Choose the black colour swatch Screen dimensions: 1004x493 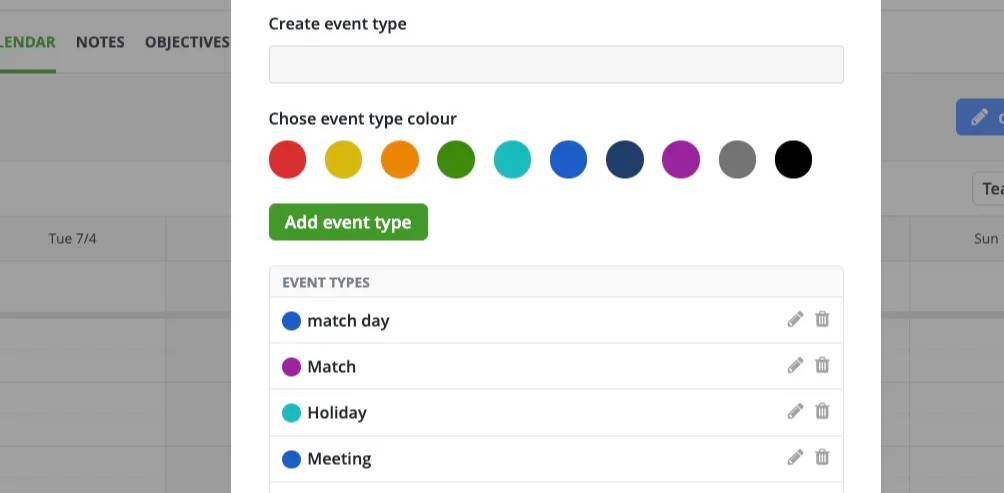click(x=793, y=159)
